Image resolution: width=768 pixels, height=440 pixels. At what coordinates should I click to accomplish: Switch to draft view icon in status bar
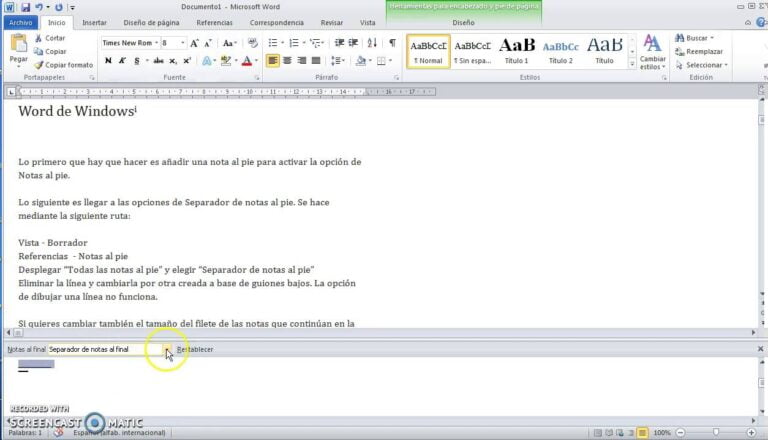tap(642, 433)
